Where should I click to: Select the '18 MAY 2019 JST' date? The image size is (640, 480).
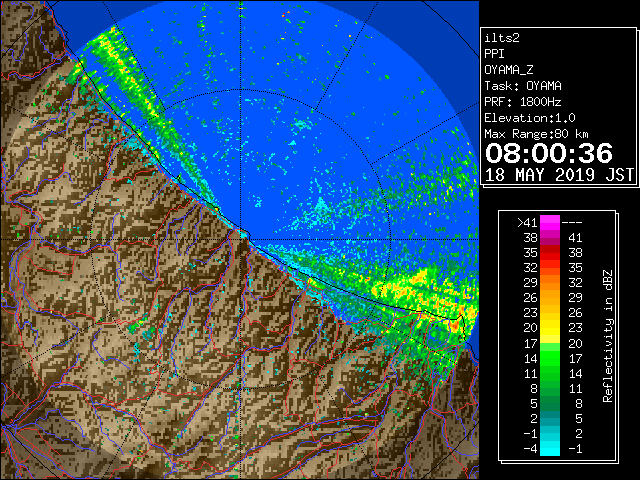coord(559,175)
